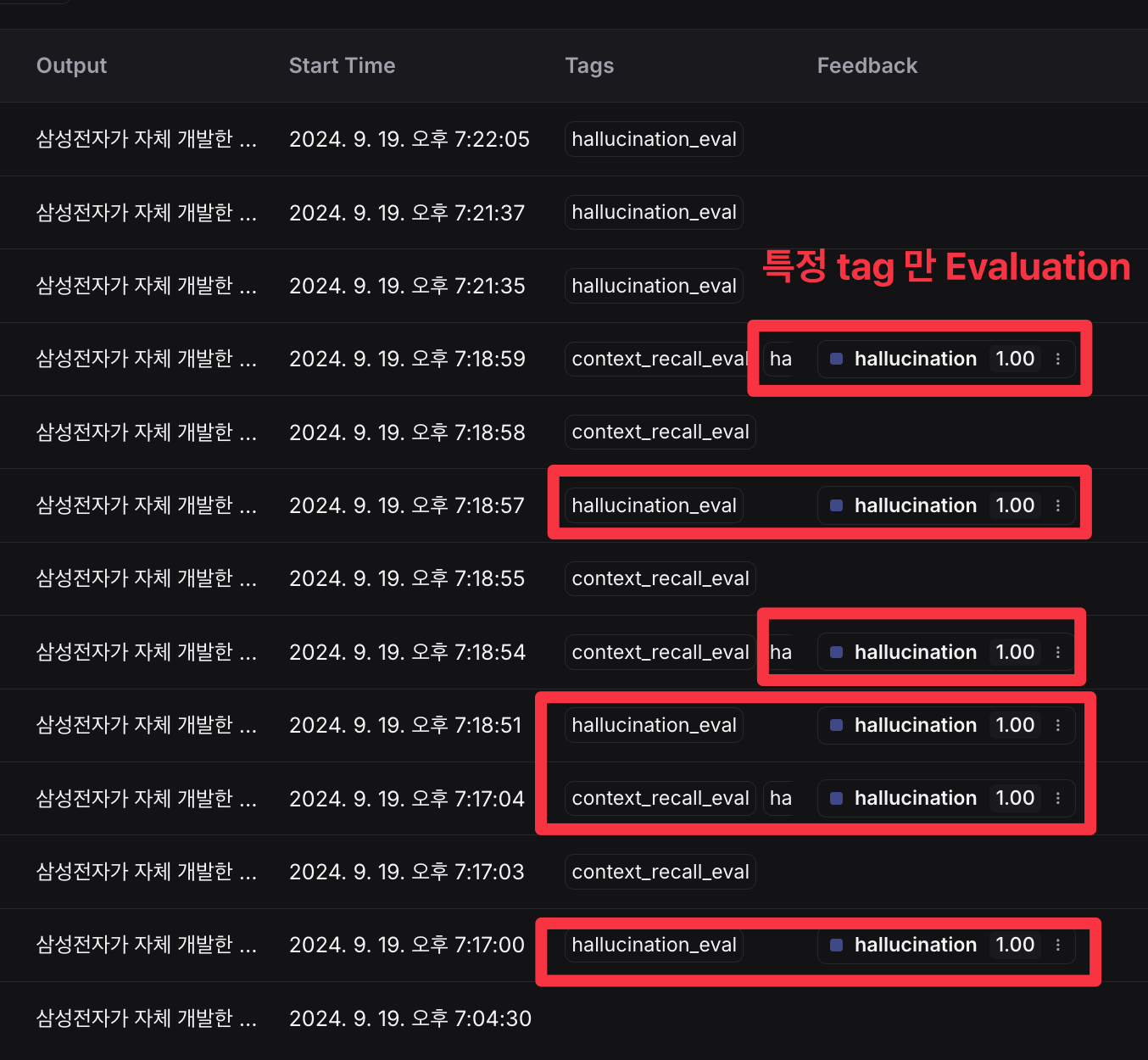Open the run started at 7:04:30
Viewport: 1148px width, 1060px height.
(410, 1018)
